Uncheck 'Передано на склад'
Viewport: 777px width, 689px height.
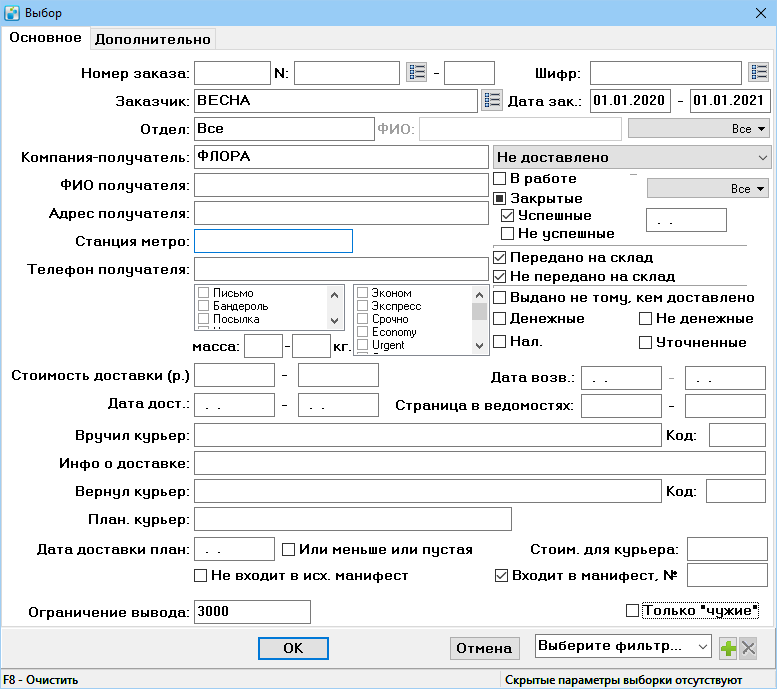pyautogui.click(x=500, y=258)
